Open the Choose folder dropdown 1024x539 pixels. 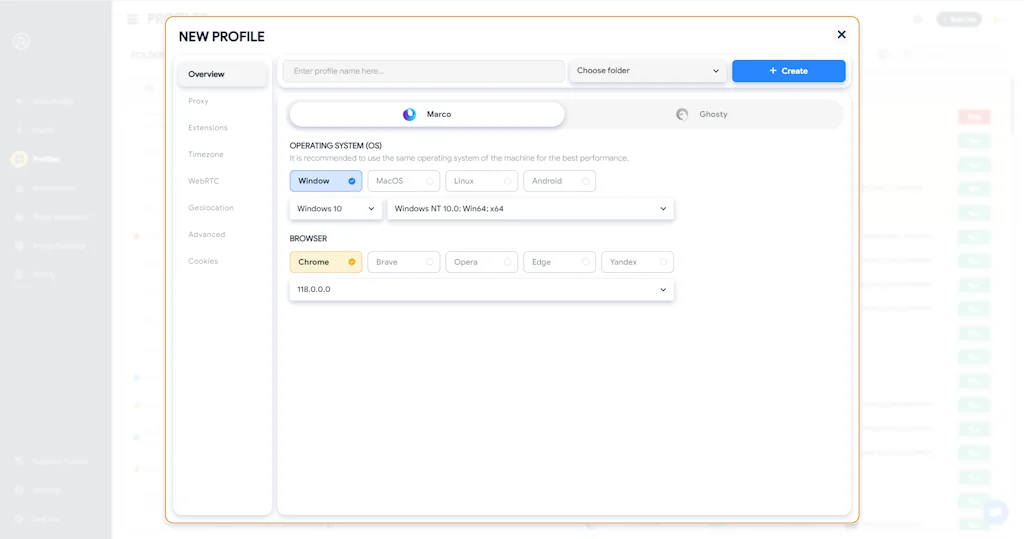648,71
